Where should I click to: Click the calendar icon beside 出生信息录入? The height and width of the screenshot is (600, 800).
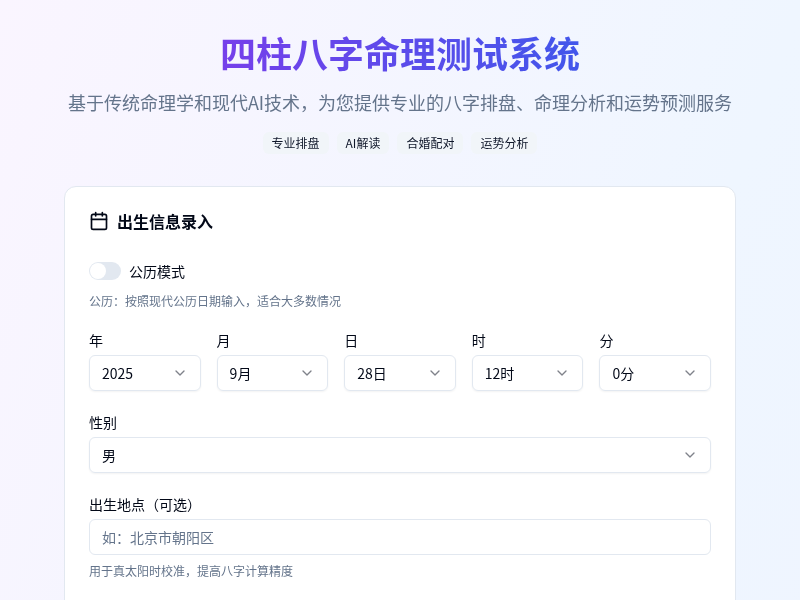[98, 221]
